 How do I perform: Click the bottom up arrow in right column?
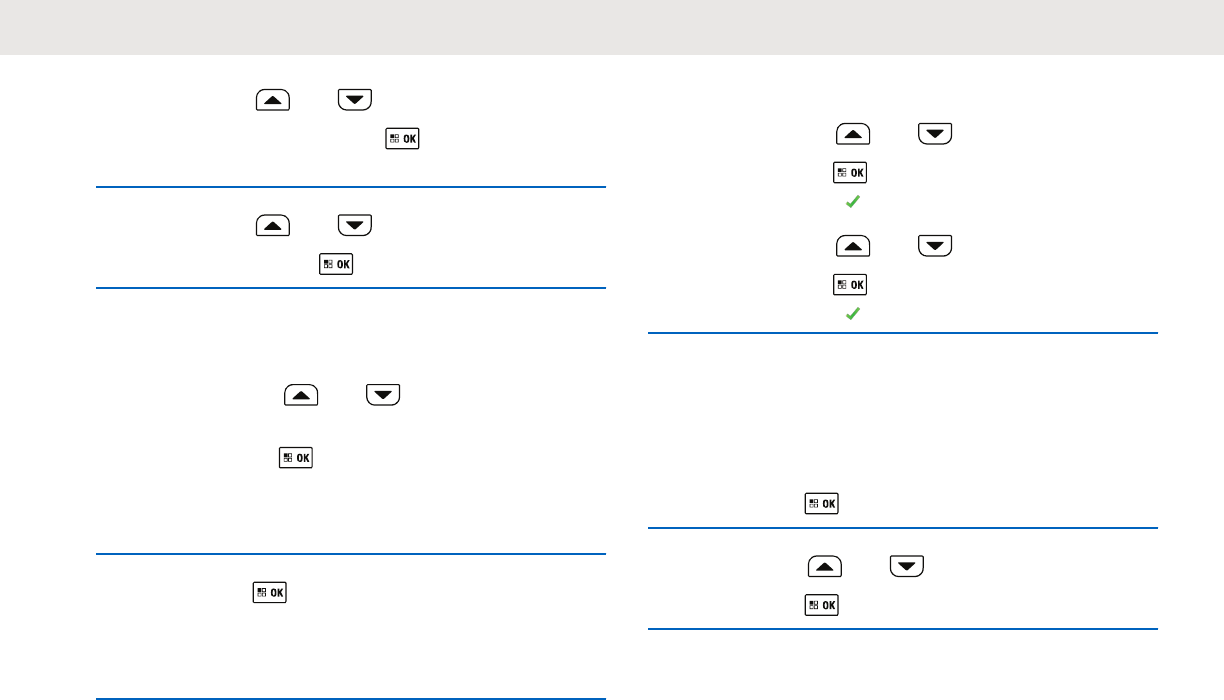click(x=825, y=569)
